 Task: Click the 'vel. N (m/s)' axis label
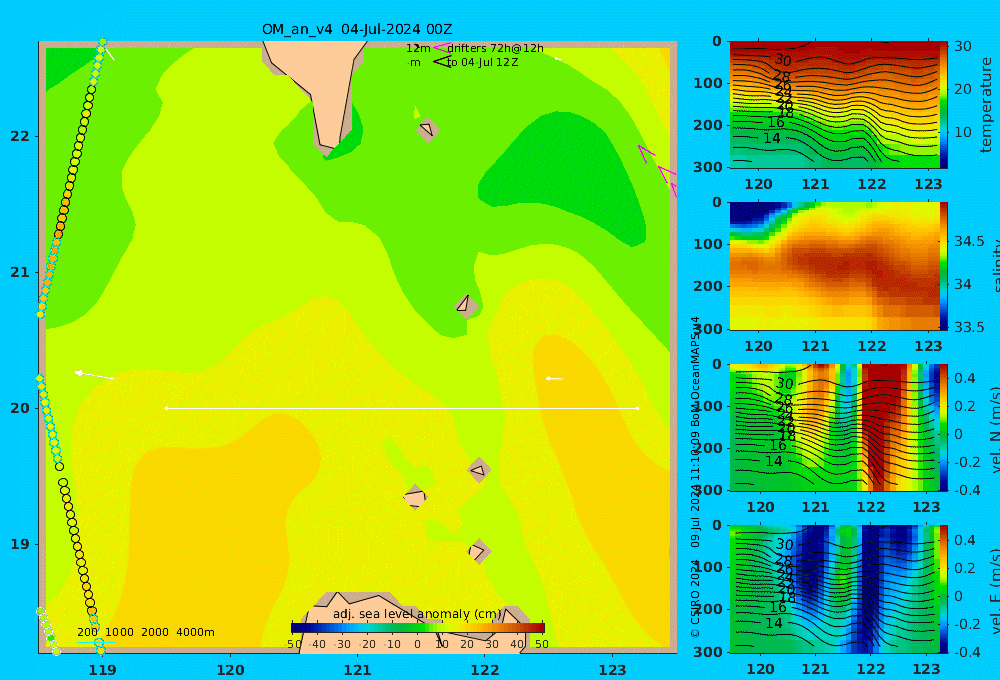click(994, 429)
